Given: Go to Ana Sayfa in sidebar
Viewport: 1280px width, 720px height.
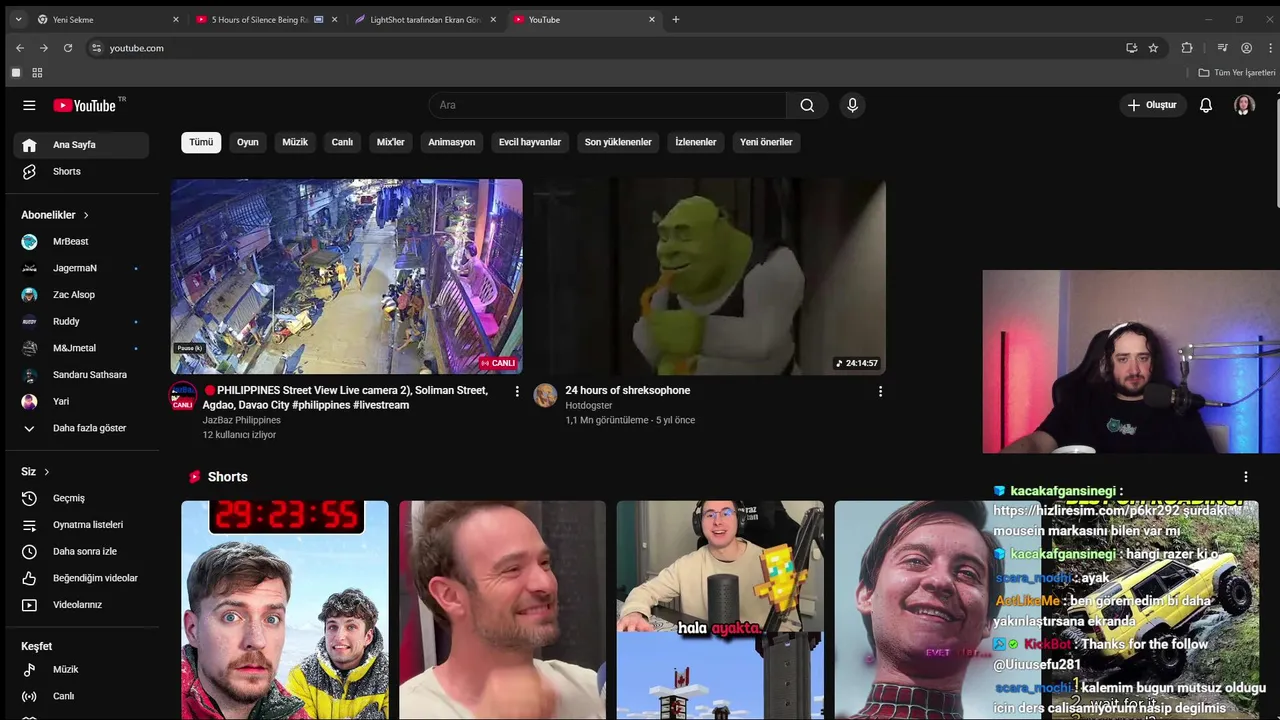Looking at the screenshot, I should point(81,145).
